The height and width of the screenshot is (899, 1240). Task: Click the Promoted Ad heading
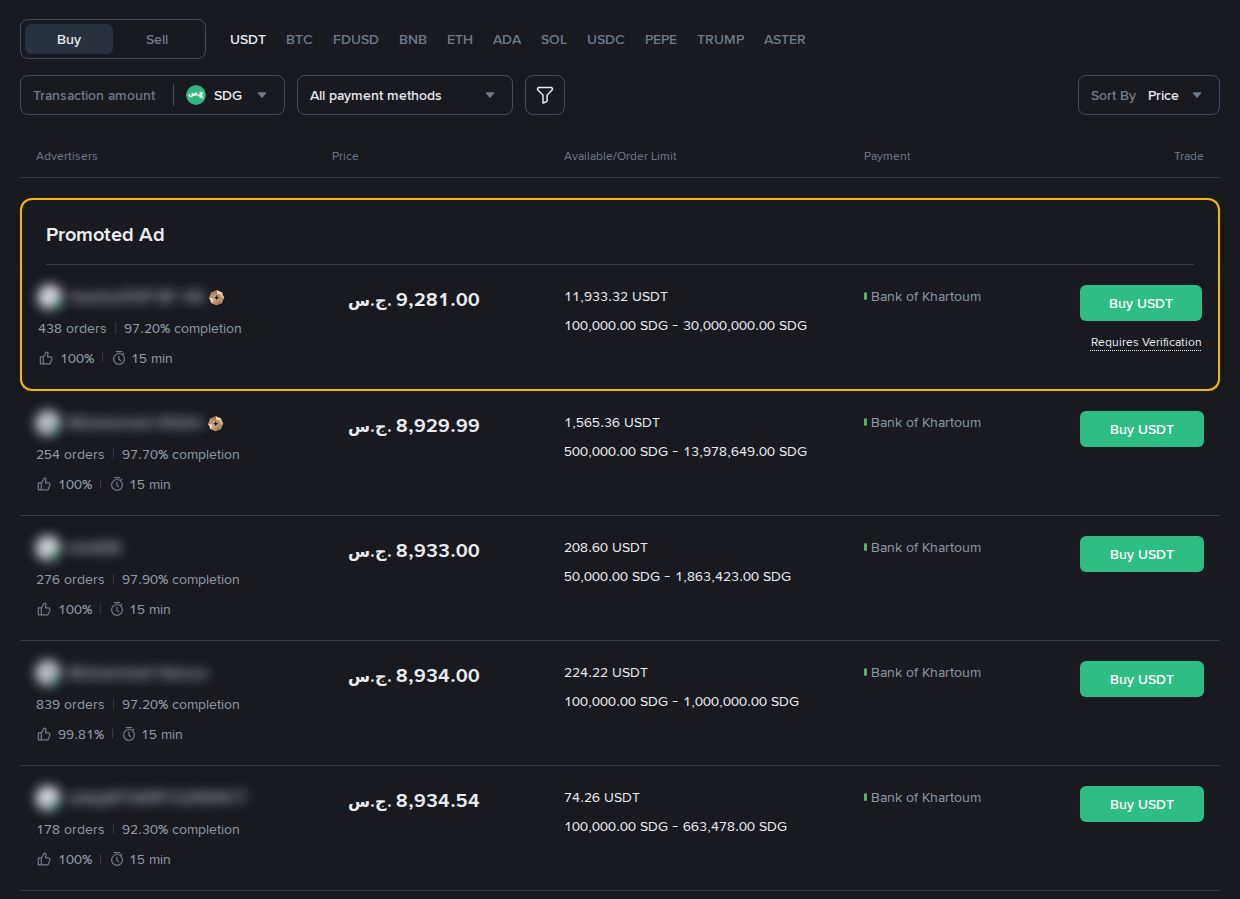coord(105,235)
